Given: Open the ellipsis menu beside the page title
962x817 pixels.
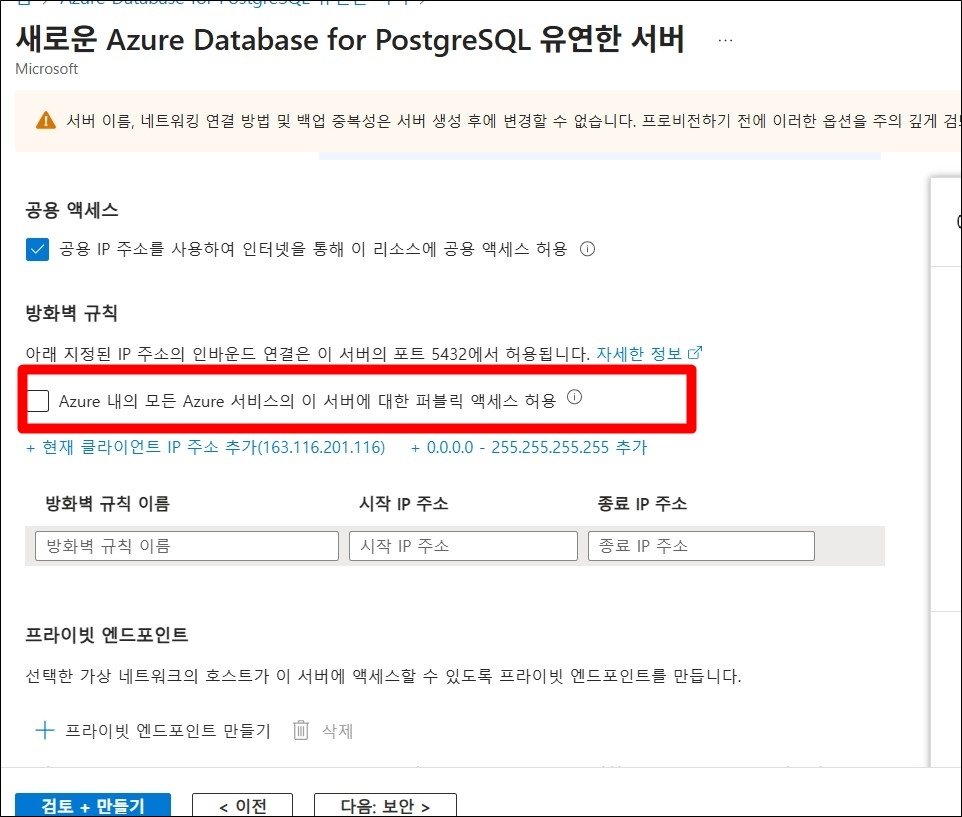Looking at the screenshot, I should [725, 41].
